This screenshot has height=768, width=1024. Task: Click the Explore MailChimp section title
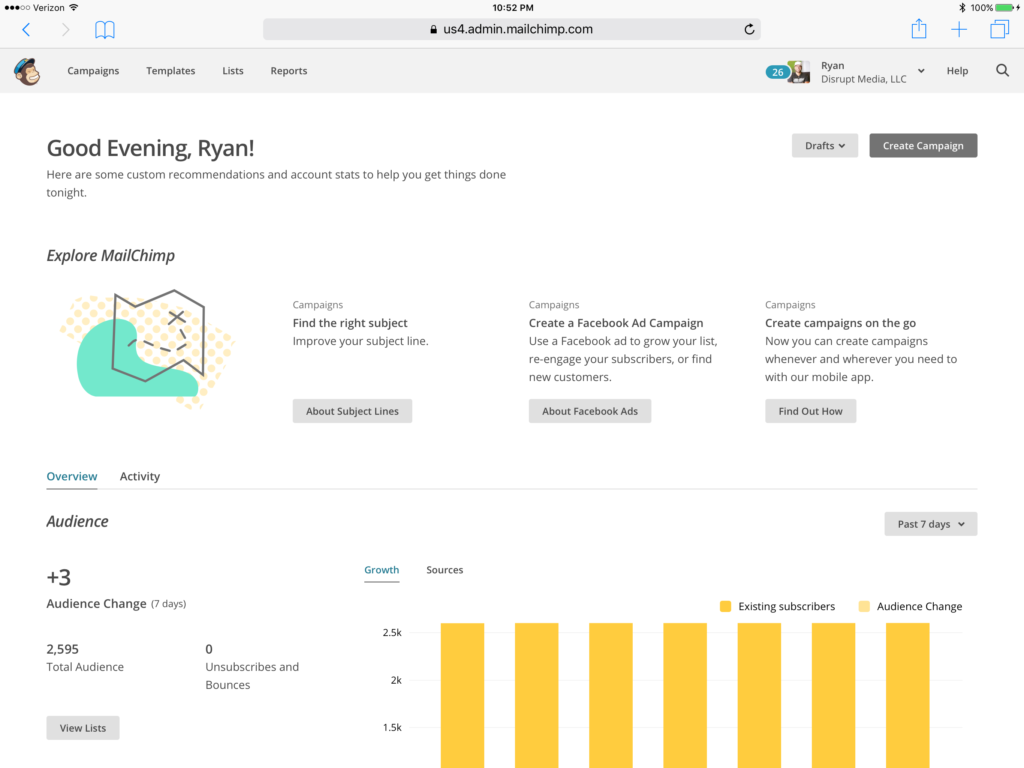110,255
